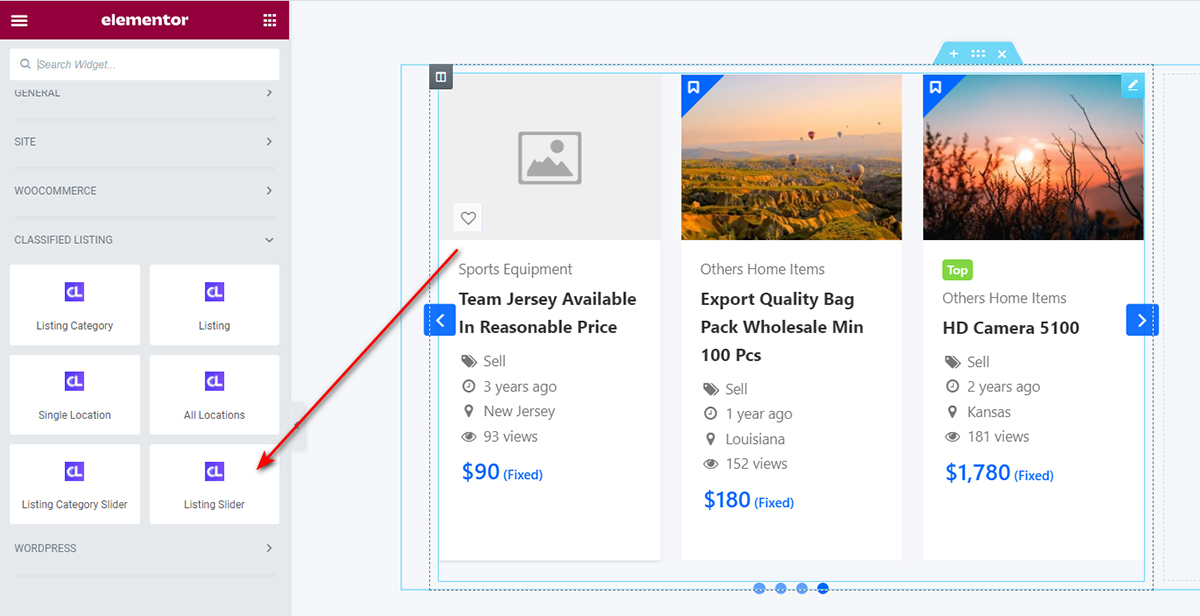Go to previous slide arrow

coord(440,320)
